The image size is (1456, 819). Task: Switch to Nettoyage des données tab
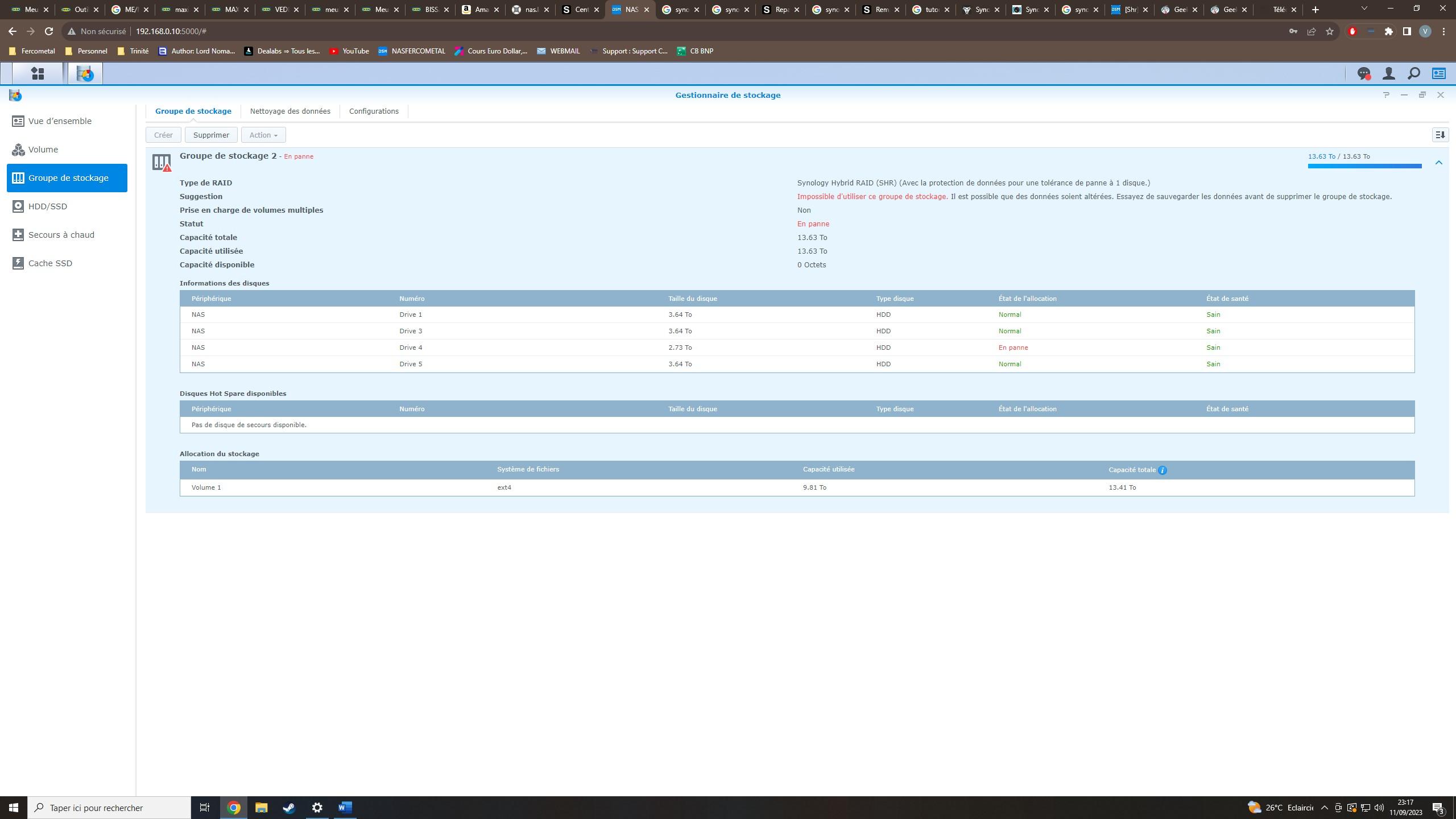coord(290,111)
